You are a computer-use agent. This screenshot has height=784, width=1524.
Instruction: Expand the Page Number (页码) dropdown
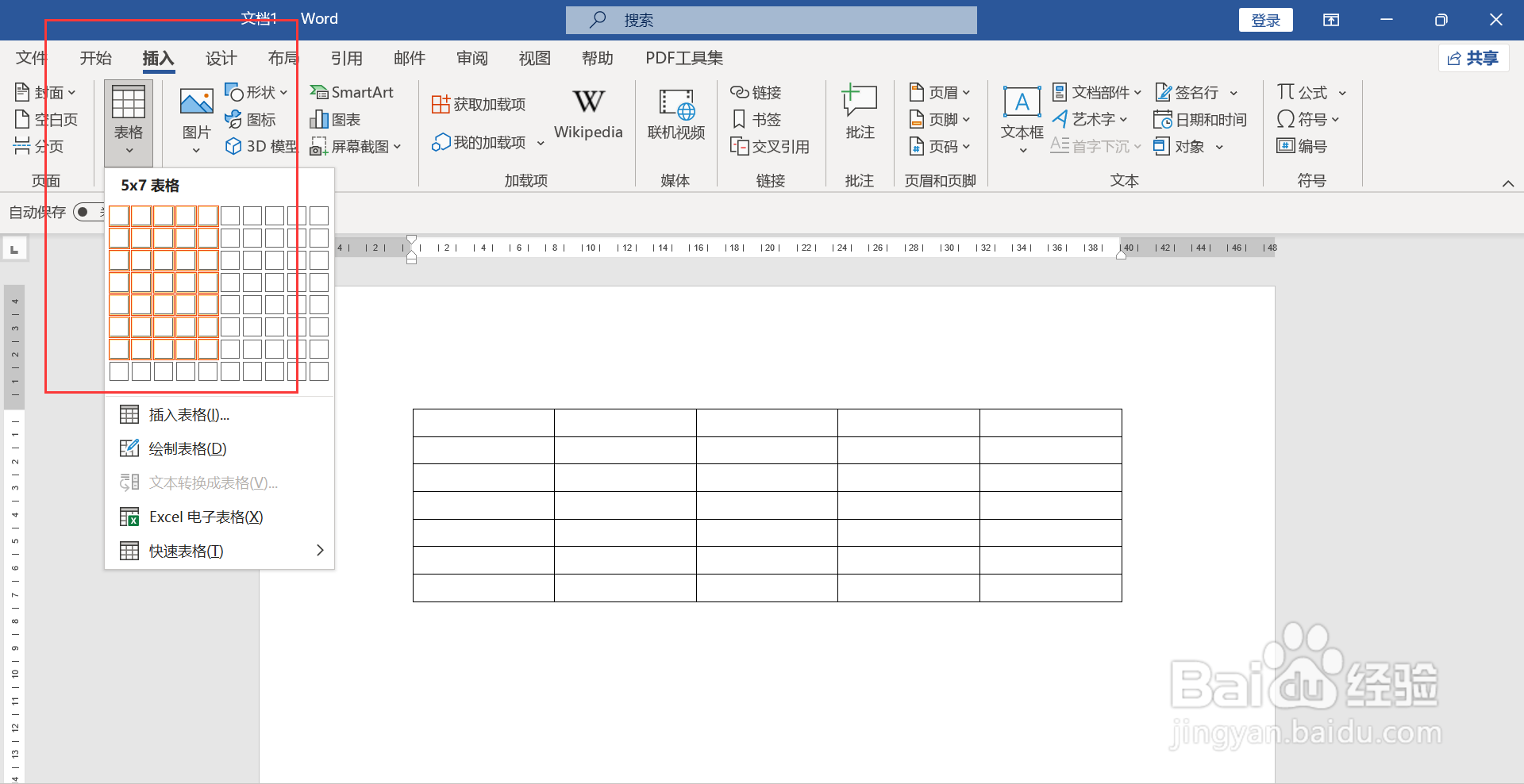tap(966, 147)
